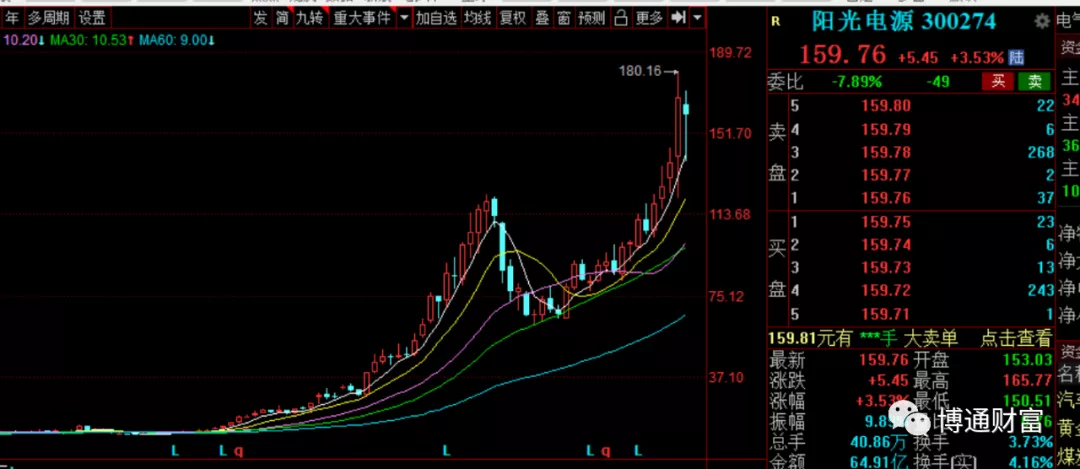The image size is (1080, 469).
Task: Click the yellow R marker icon
Action: [x=776, y=21]
